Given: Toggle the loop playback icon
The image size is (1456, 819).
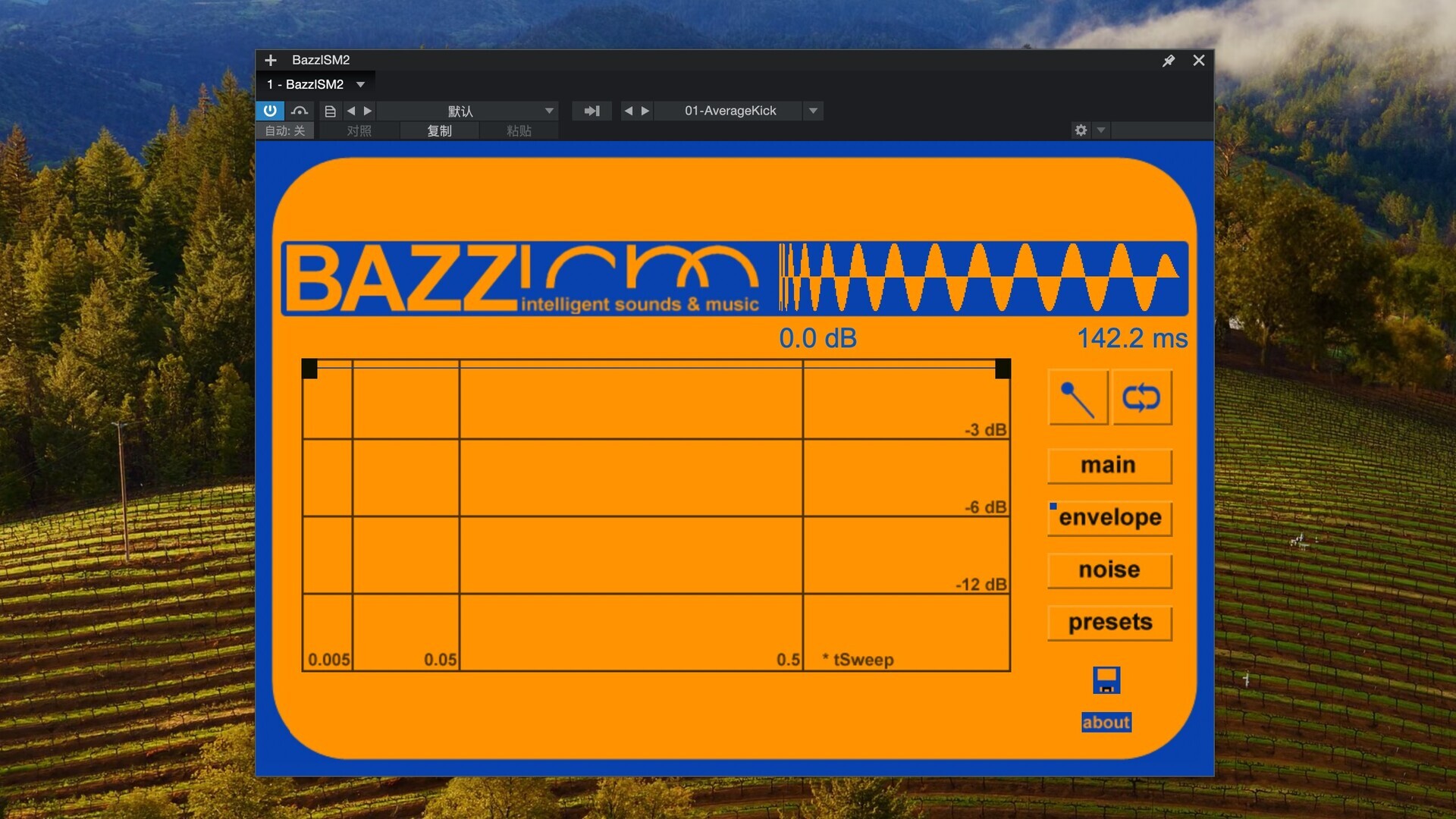Looking at the screenshot, I should pos(1141,398).
